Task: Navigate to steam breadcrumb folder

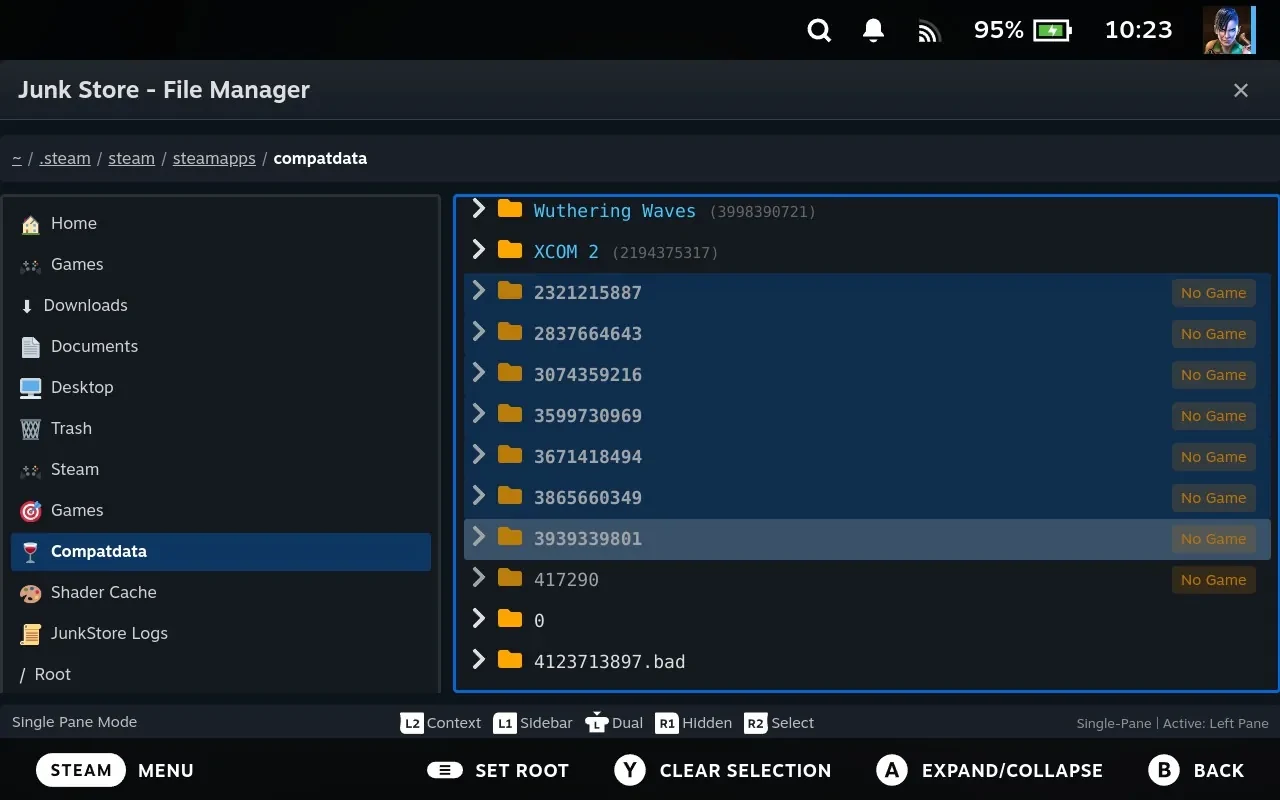Action: pyautogui.click(x=131, y=158)
